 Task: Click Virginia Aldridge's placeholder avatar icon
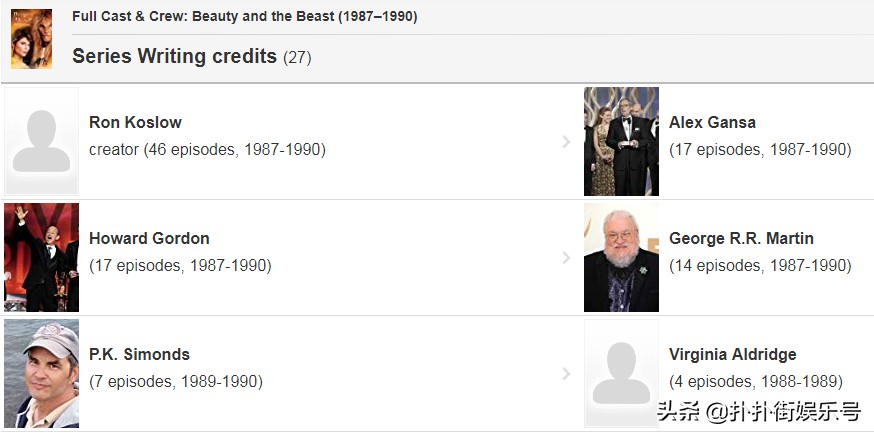[x=621, y=373]
